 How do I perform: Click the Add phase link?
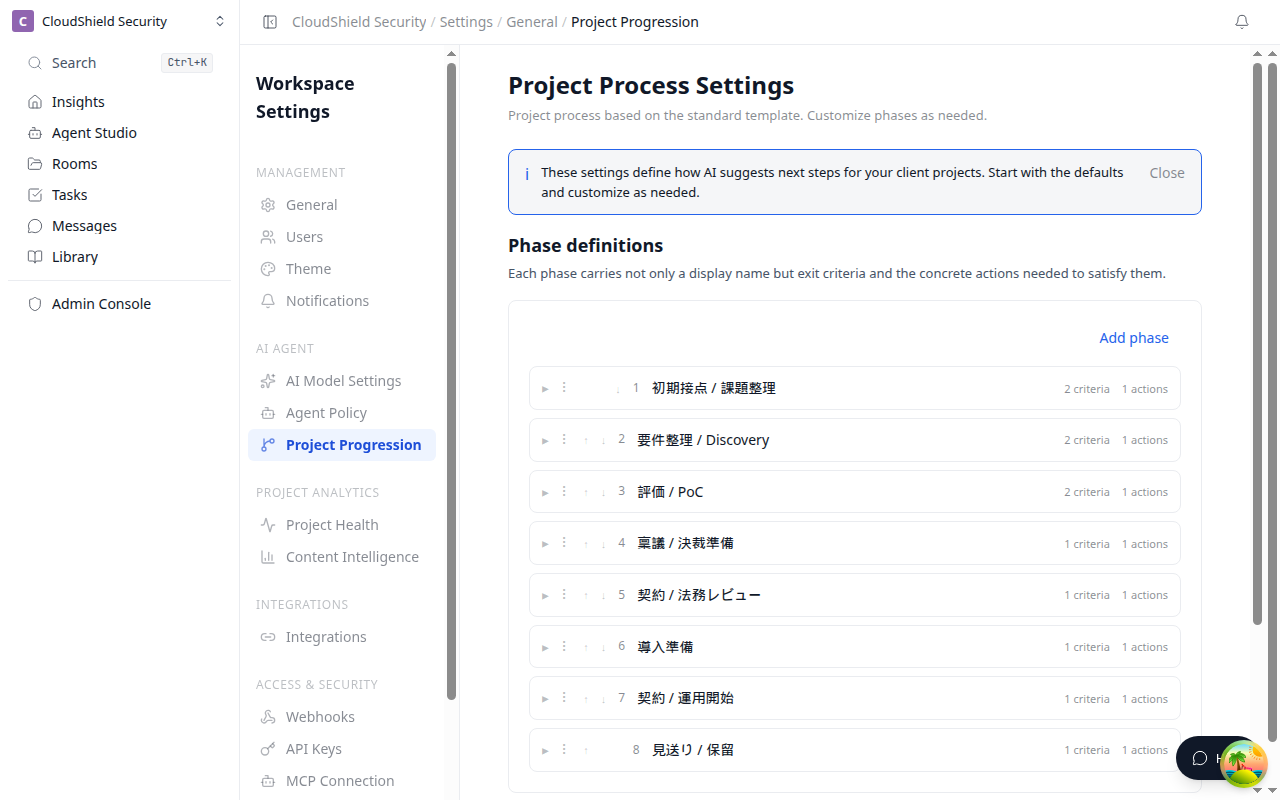pos(1134,338)
